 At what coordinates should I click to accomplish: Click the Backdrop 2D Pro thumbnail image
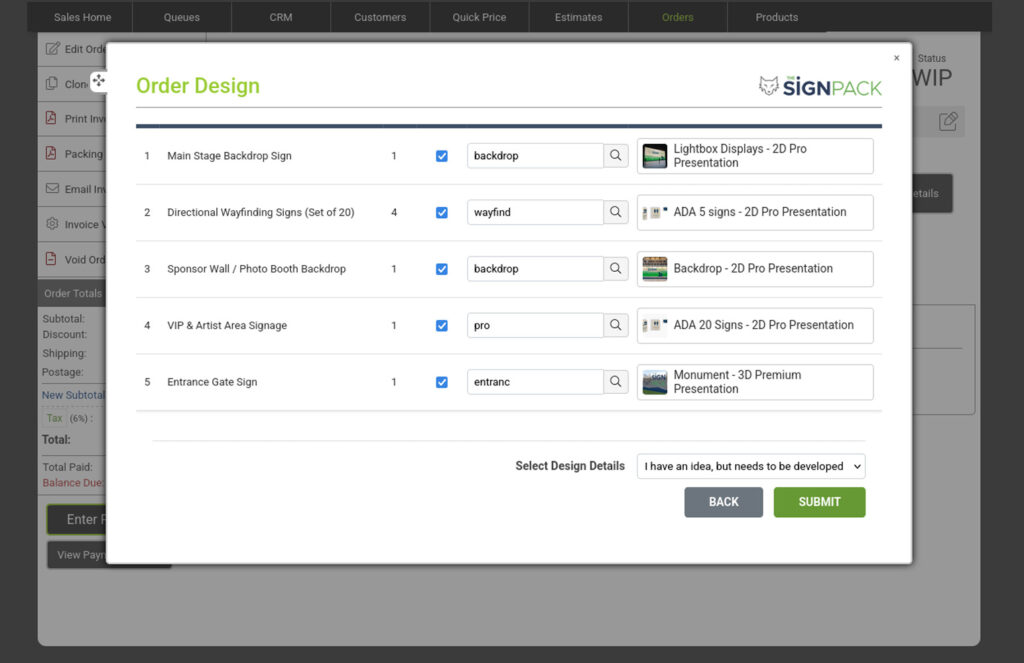[654, 269]
